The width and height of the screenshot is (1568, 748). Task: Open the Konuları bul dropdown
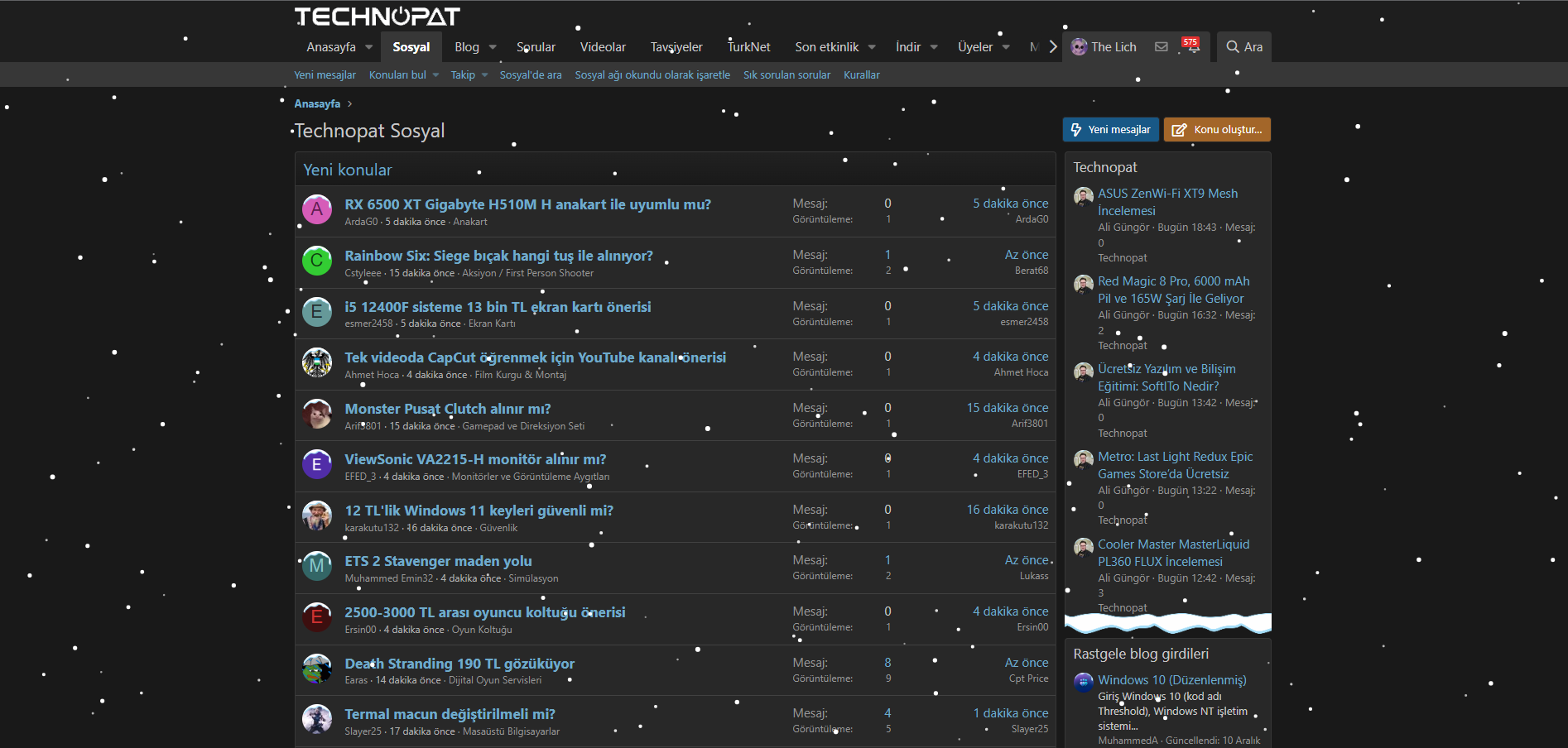pos(404,75)
